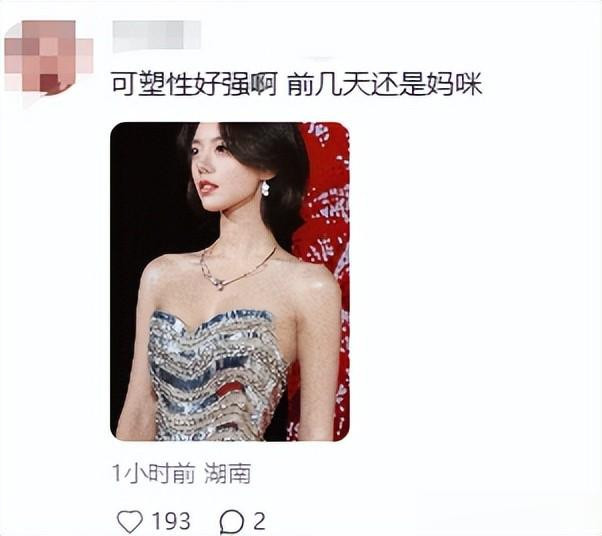Viewport: 602px width, 536px height.
Task: Select the text "可塑性好强啊"
Action: point(194,84)
